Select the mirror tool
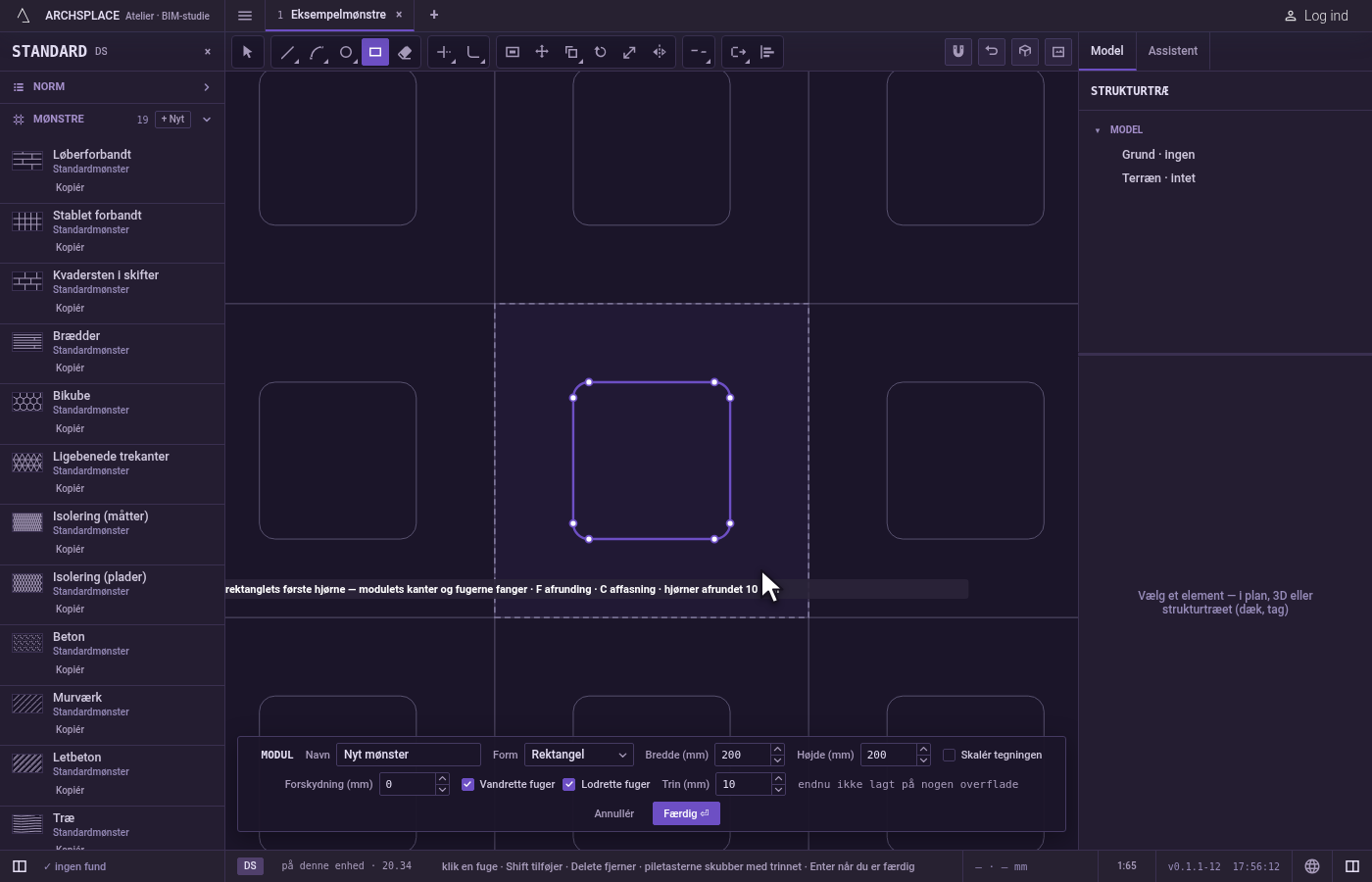Image resolution: width=1372 pixels, height=882 pixels. [x=660, y=52]
